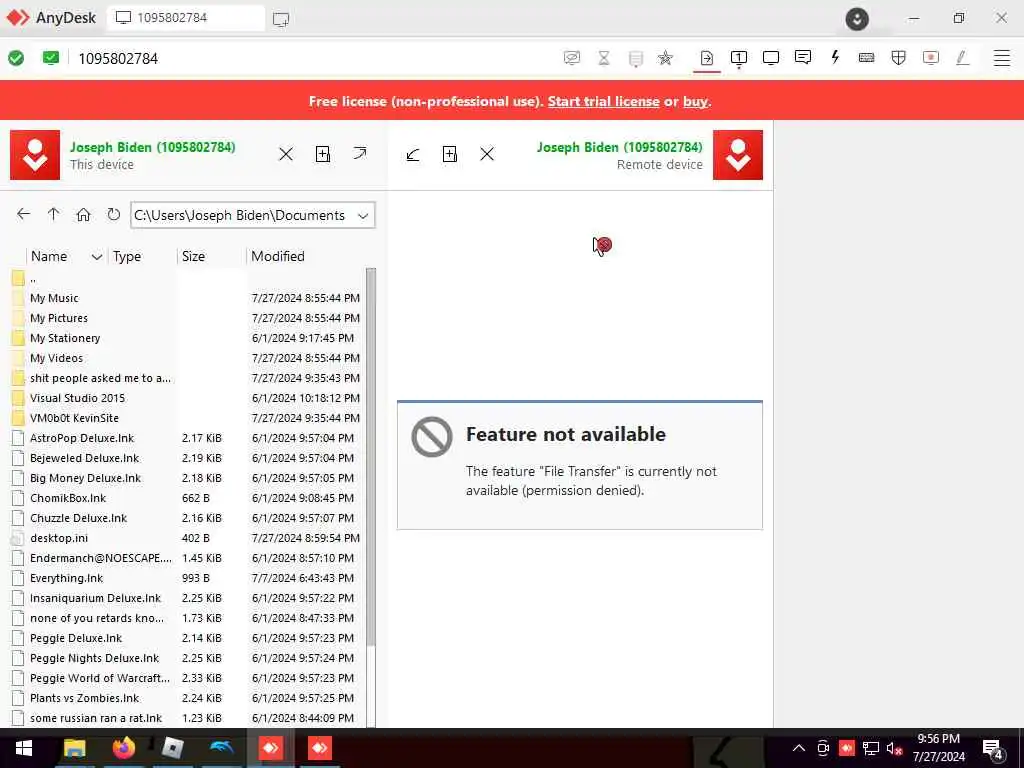Open Firefox from the taskbar
Screen dimensions: 1024x768
[x=123, y=748]
